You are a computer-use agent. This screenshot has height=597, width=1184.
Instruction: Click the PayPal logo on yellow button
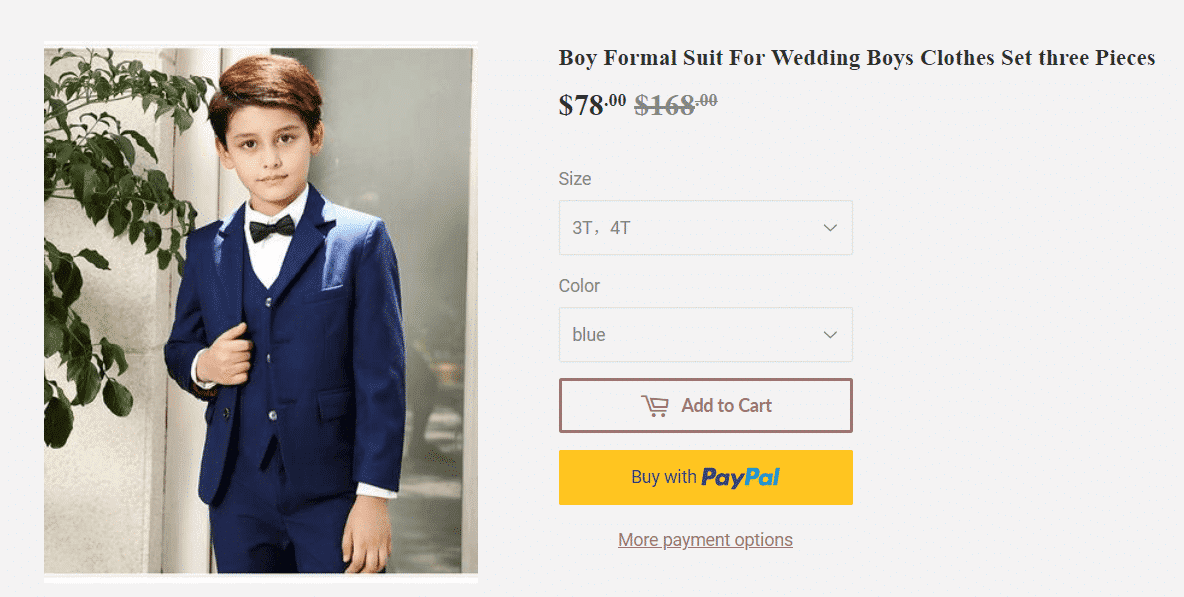tap(740, 477)
